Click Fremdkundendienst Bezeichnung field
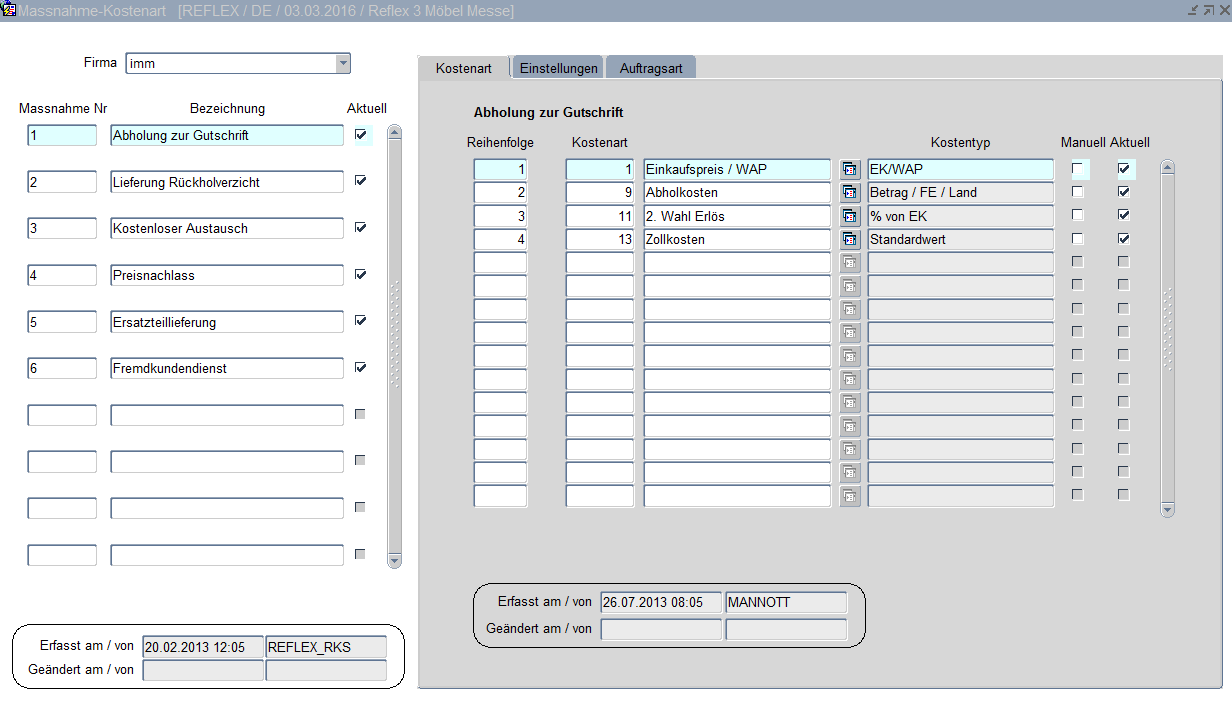 pos(226,368)
